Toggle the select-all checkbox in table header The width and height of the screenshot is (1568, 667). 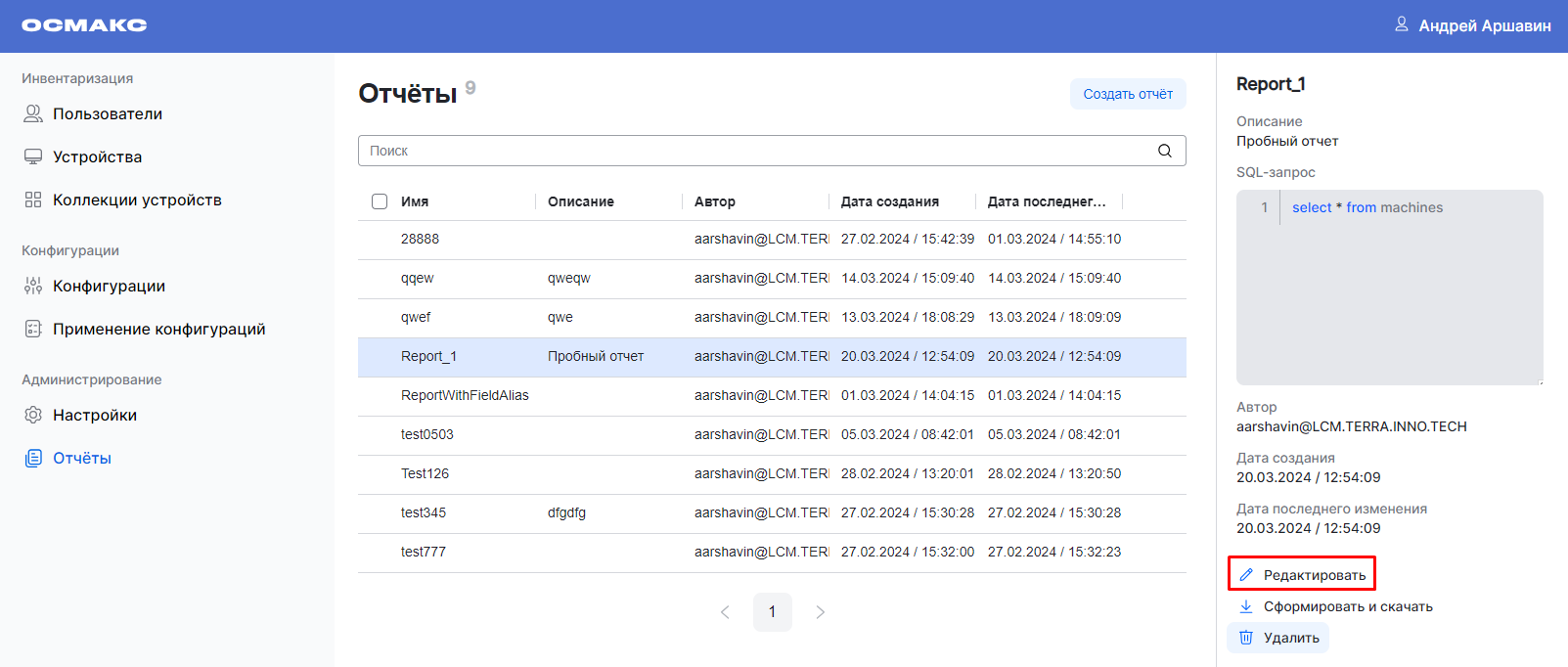[x=380, y=201]
